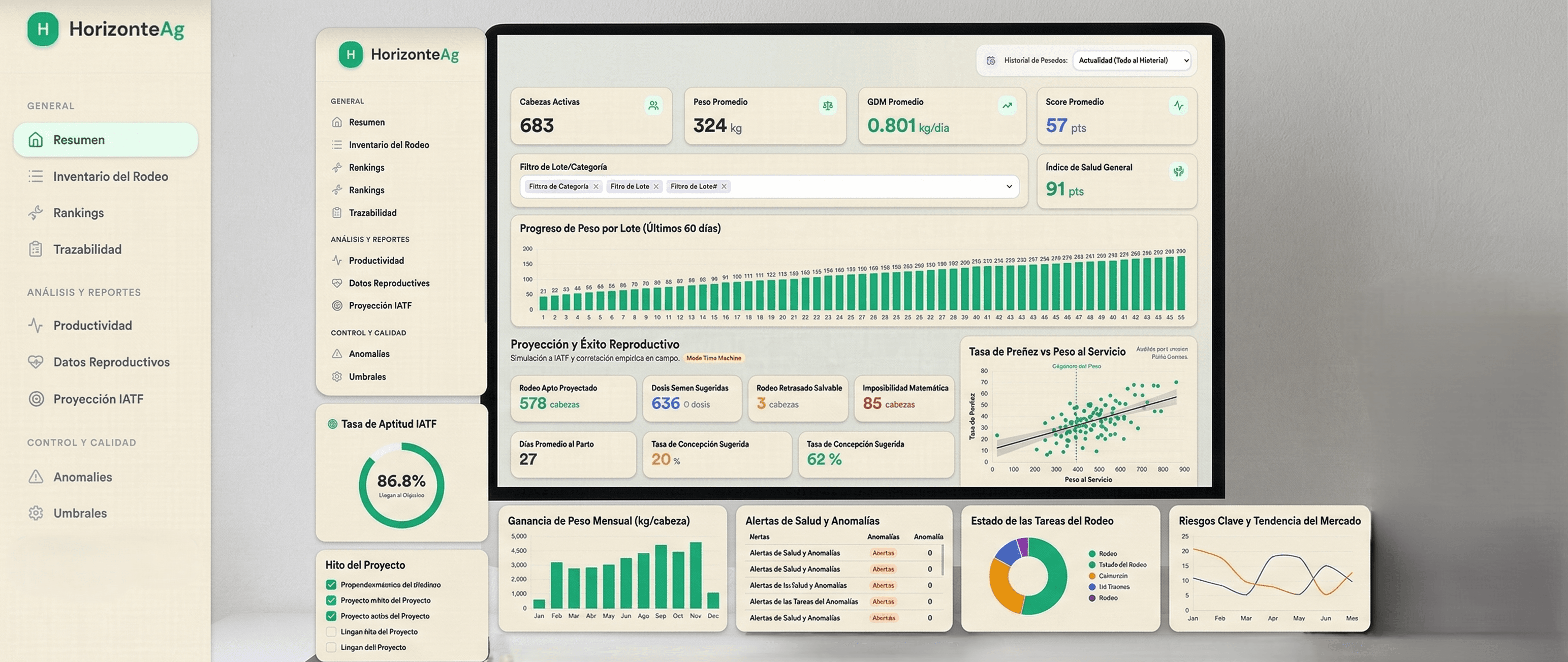The width and height of the screenshot is (1568, 662).
Task: Click the target icon beside Tasa de Aptitud IATF
Action: [332, 424]
